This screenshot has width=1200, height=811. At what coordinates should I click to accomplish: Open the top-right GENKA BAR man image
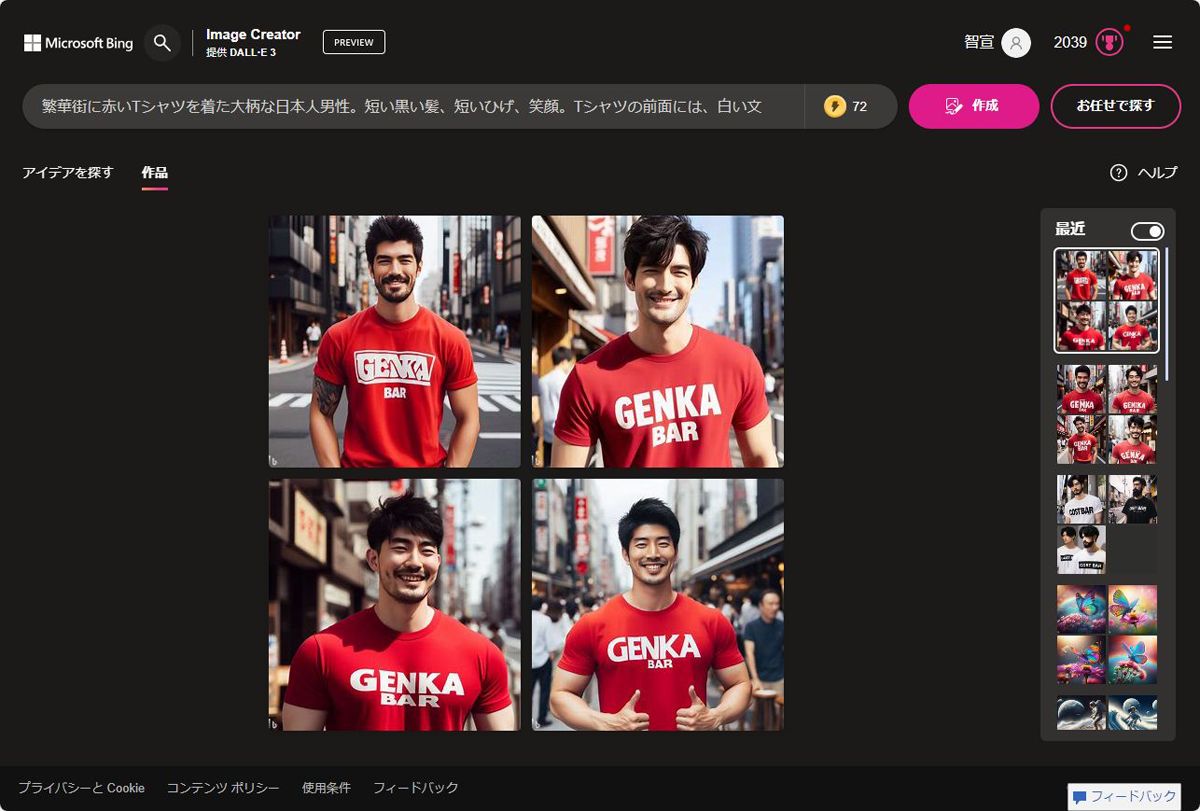658,342
